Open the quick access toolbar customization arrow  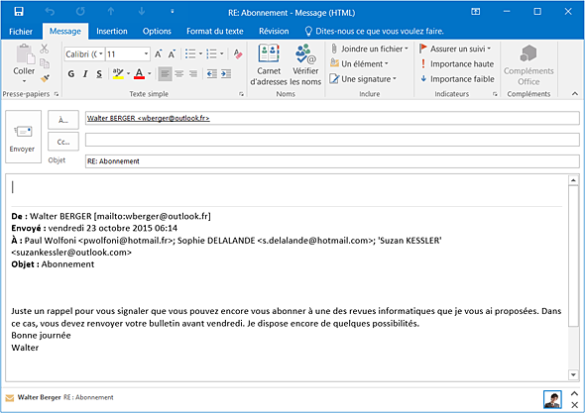point(172,12)
